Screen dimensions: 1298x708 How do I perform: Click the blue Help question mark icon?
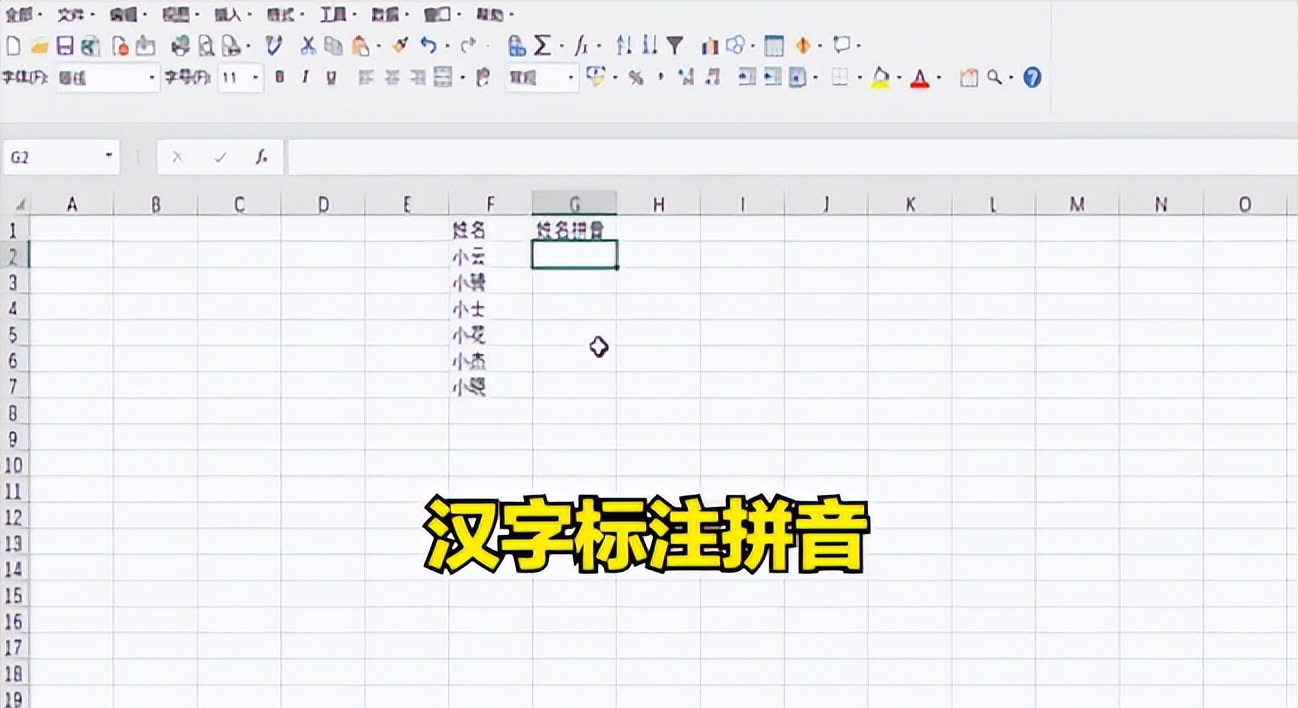click(x=1033, y=78)
